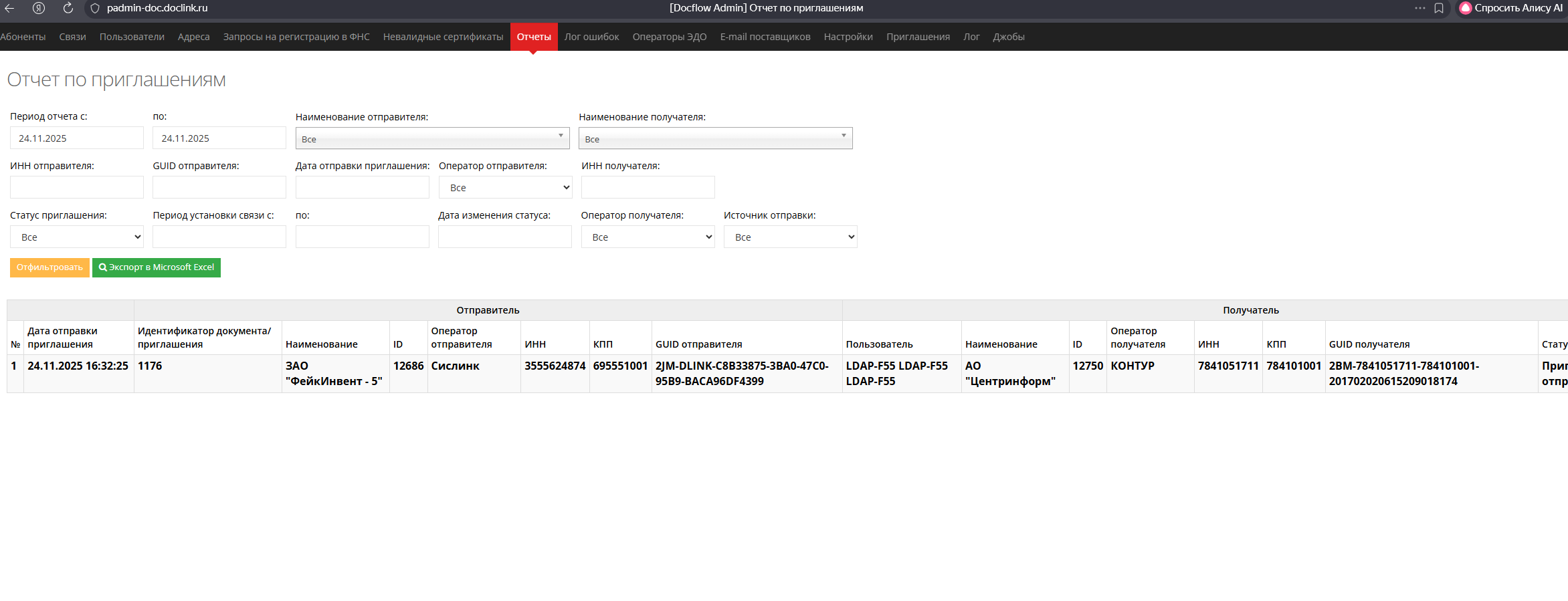Viewport: 1568px width, 601px height.
Task: Open Статус приглашения dropdown
Action: [77, 237]
